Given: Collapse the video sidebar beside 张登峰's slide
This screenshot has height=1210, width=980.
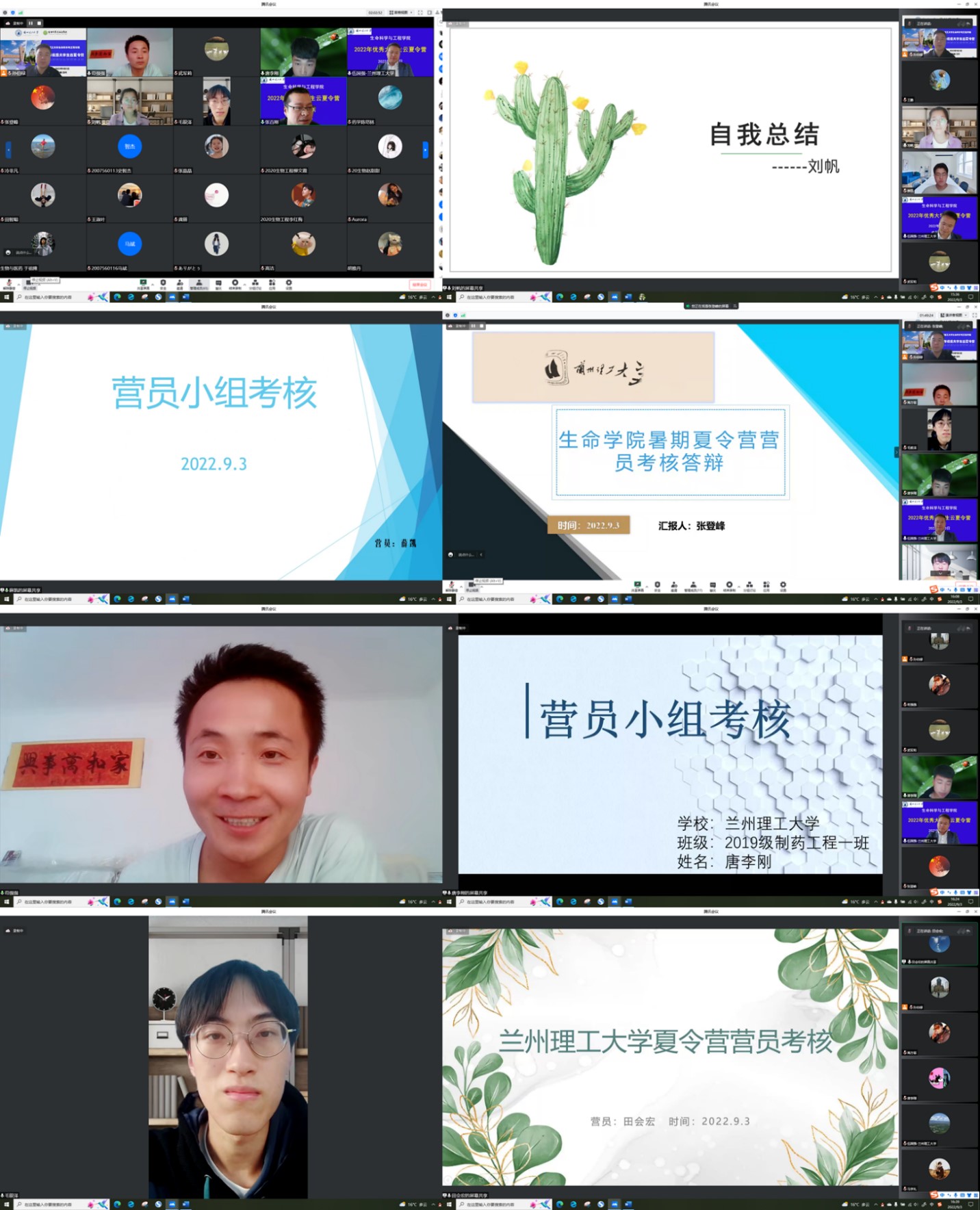Looking at the screenshot, I should click(x=897, y=452).
